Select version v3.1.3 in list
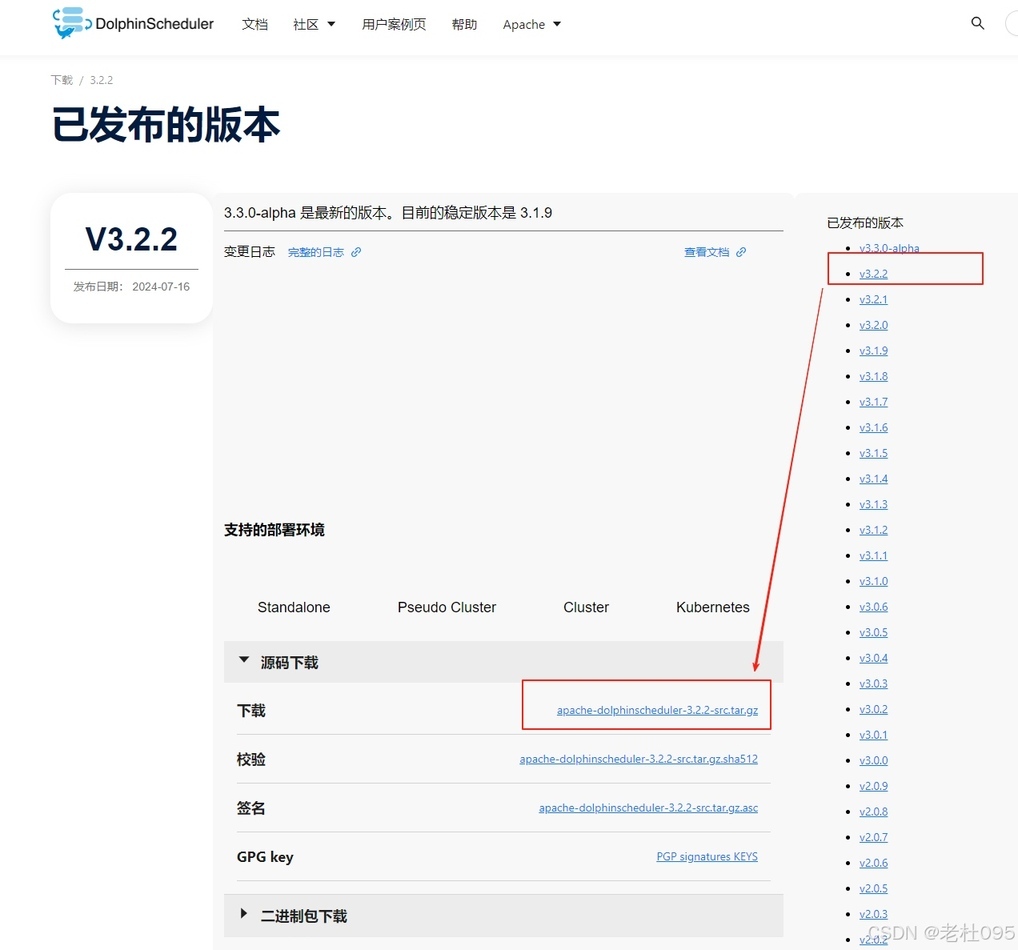This screenshot has width=1018, height=950. [873, 505]
